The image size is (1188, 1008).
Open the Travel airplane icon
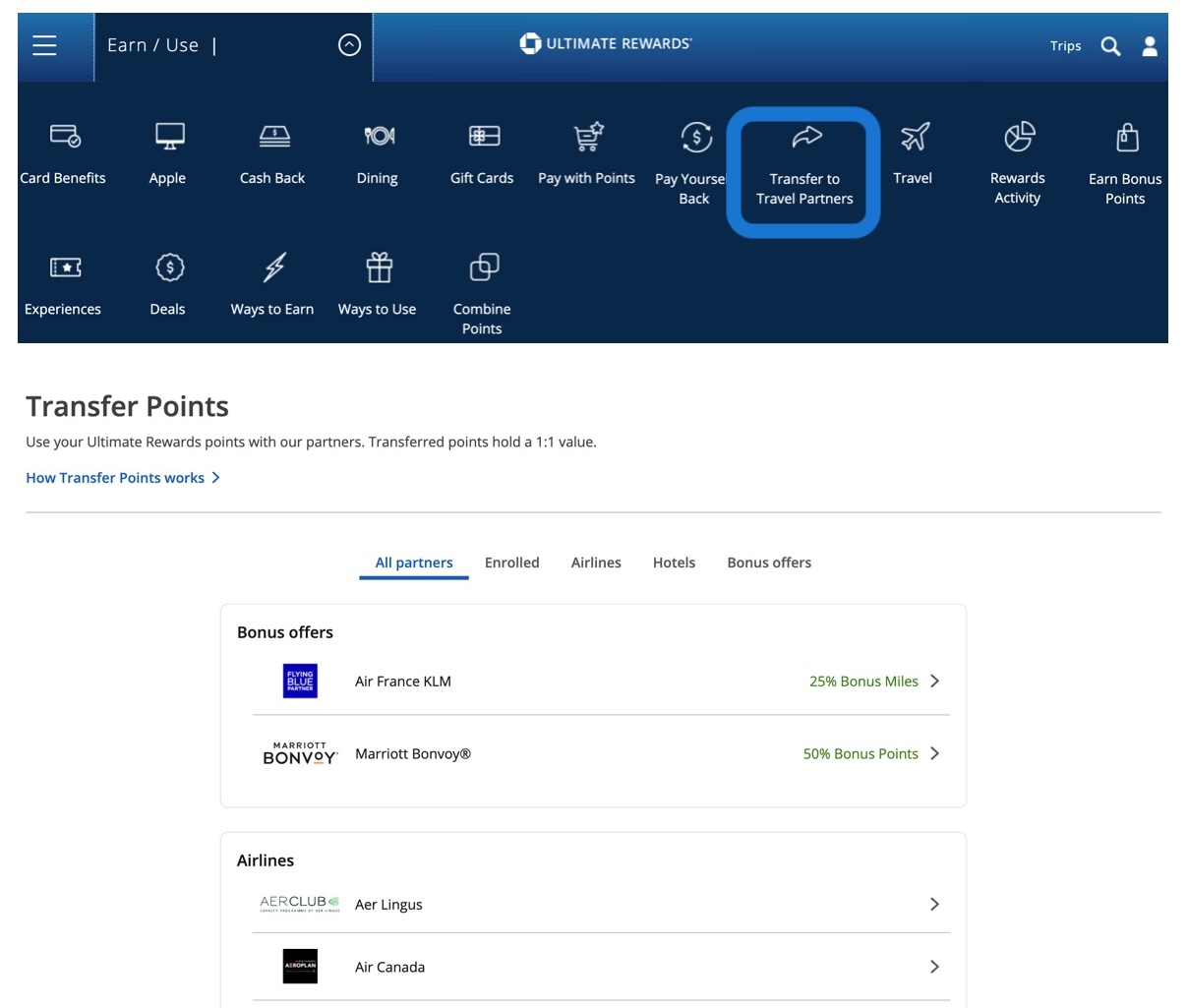tap(915, 137)
